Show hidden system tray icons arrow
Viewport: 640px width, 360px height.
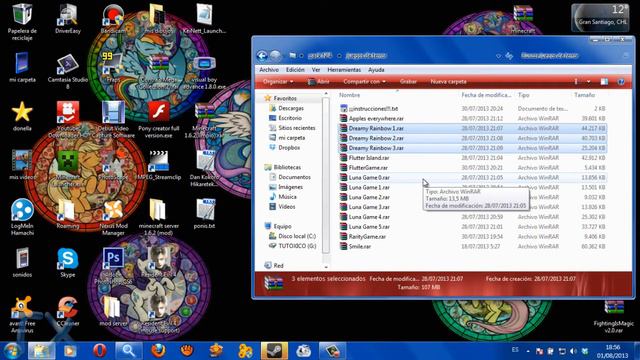click(x=528, y=351)
